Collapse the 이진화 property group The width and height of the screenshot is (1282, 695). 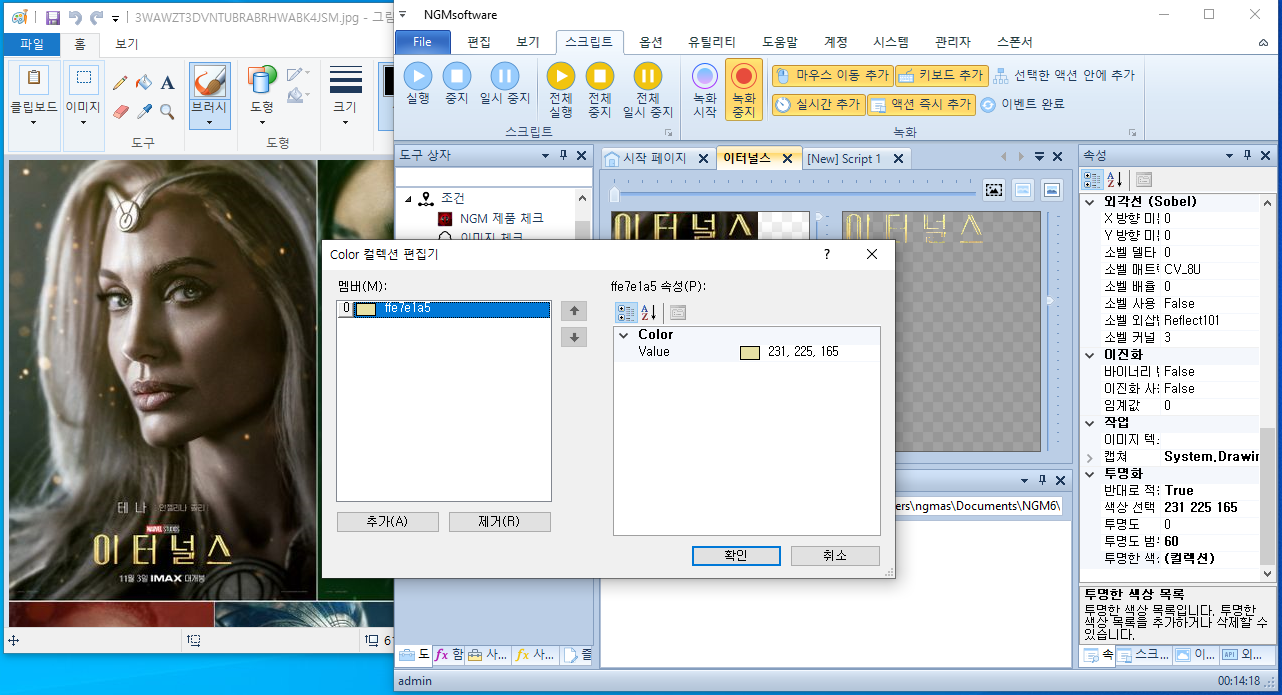[1090, 354]
